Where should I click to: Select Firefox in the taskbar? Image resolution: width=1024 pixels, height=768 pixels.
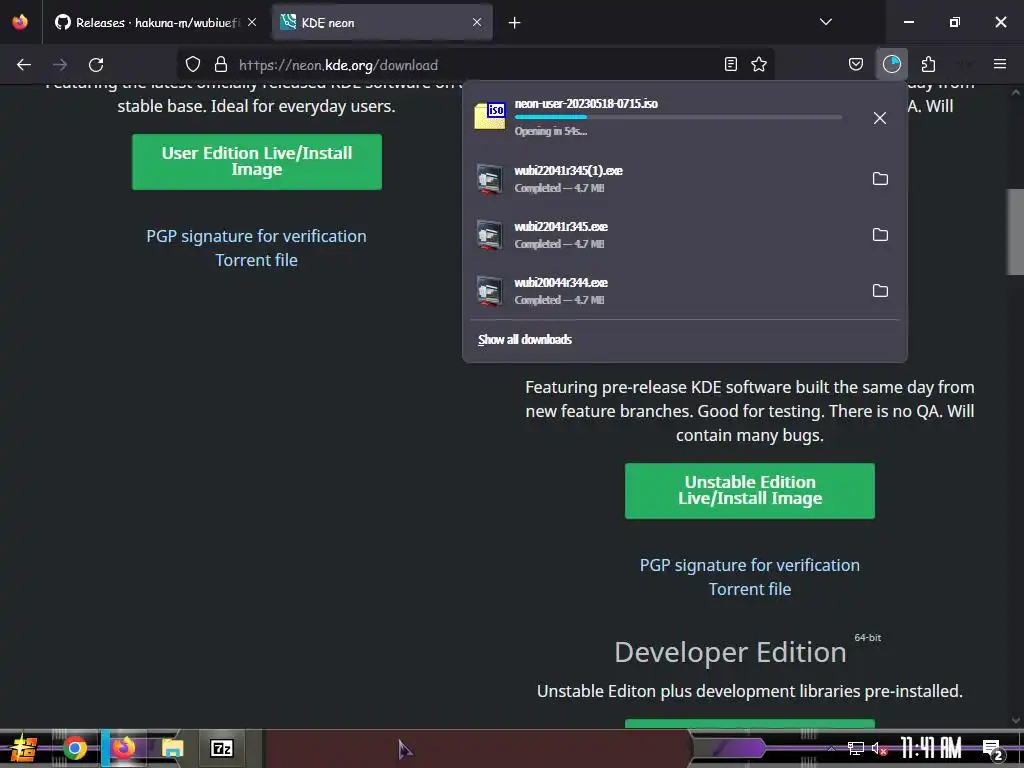click(x=123, y=748)
